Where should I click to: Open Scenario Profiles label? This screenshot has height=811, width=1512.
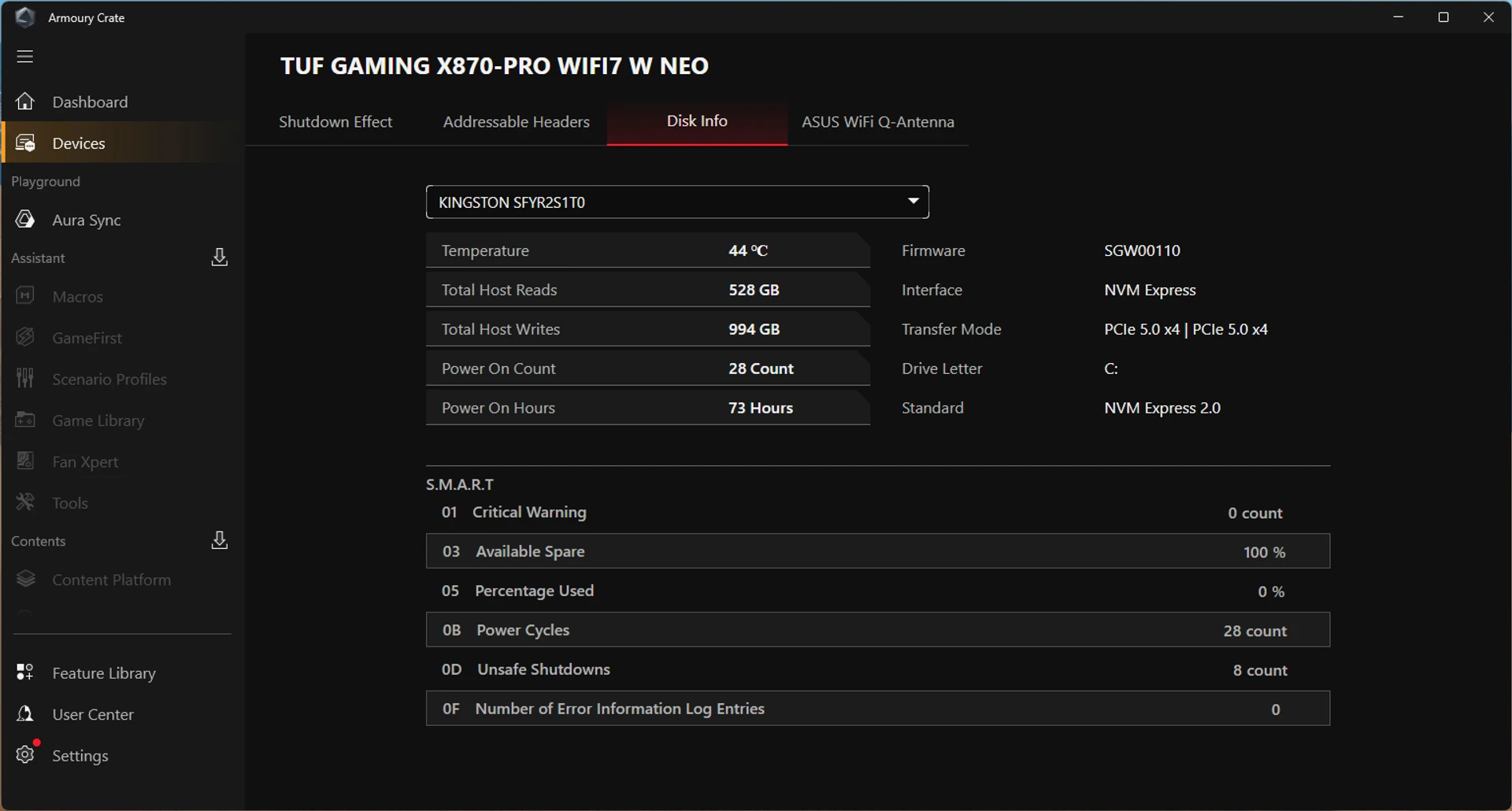point(109,380)
